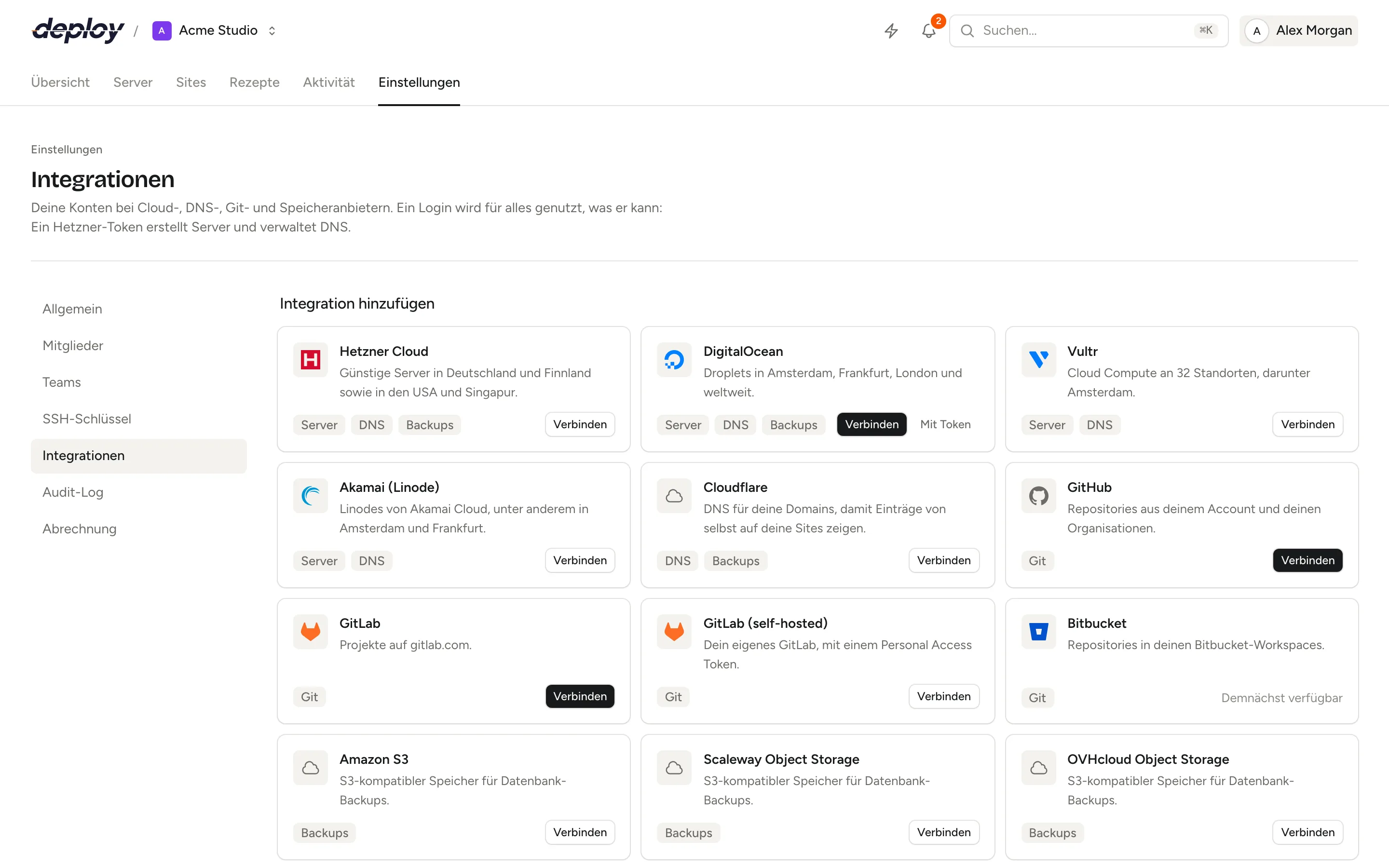This screenshot has height=868, width=1389.
Task: Click the Backups tag on DigitalOcean
Action: (793, 425)
